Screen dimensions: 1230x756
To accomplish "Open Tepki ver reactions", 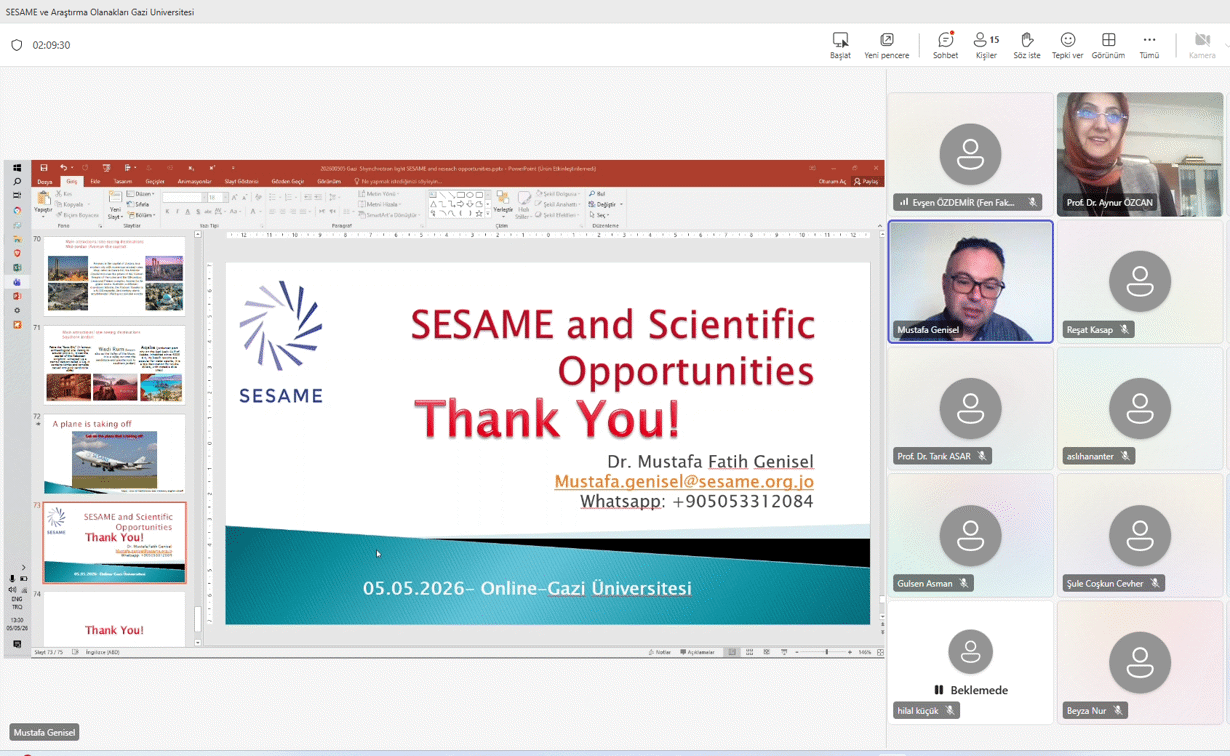I will coord(1067,45).
